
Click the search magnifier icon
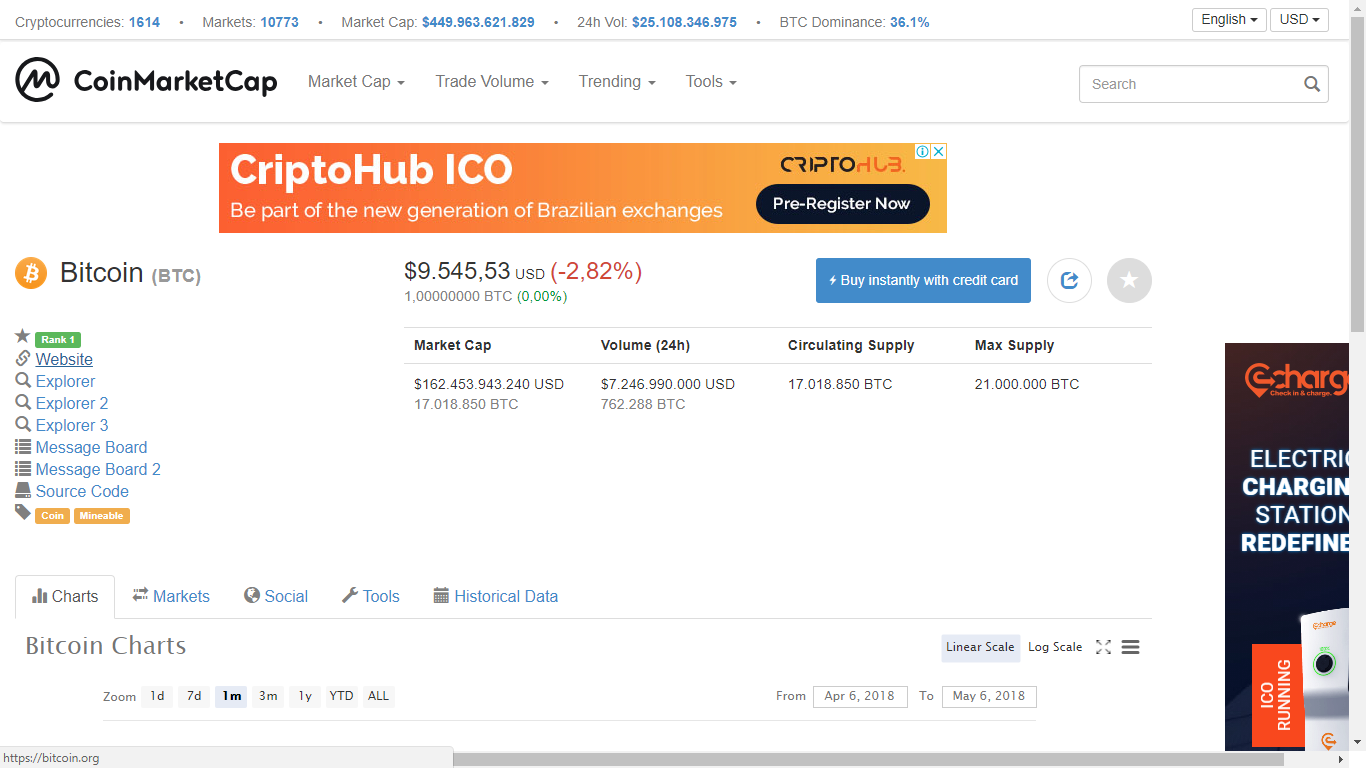coord(1312,84)
